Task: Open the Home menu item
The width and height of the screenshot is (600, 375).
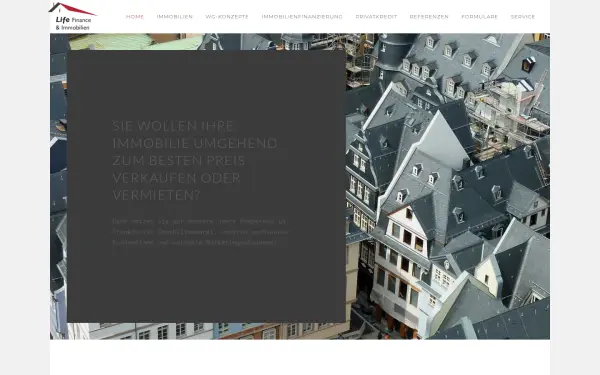Action: pos(135,17)
